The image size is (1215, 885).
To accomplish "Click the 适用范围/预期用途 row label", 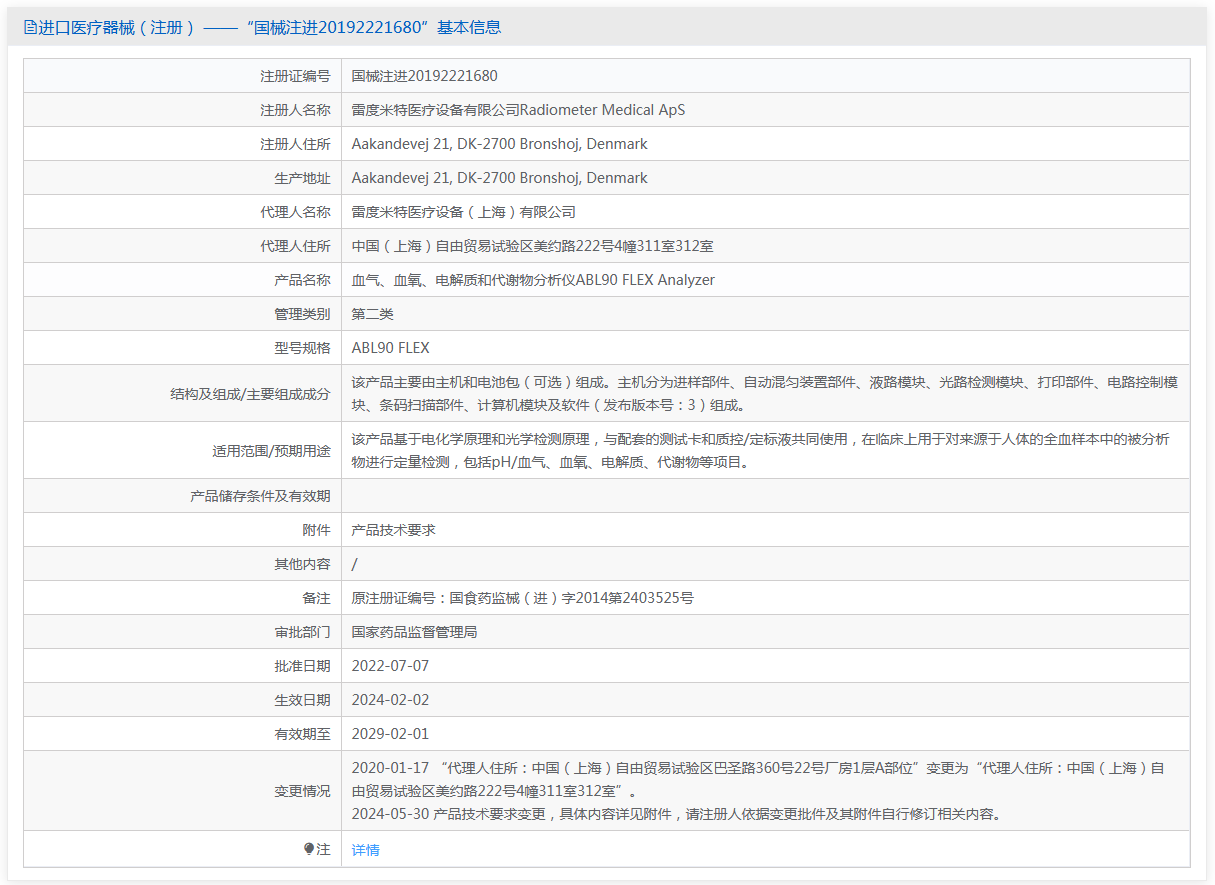I will [x=270, y=451].
